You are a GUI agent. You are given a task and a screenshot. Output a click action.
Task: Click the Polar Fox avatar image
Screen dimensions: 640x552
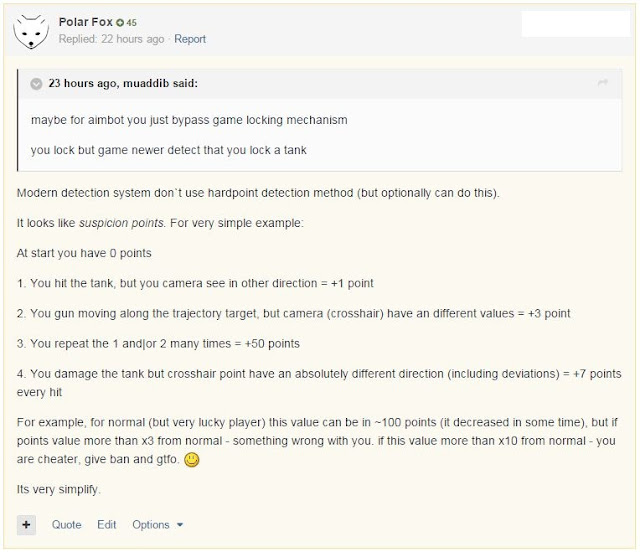31,32
